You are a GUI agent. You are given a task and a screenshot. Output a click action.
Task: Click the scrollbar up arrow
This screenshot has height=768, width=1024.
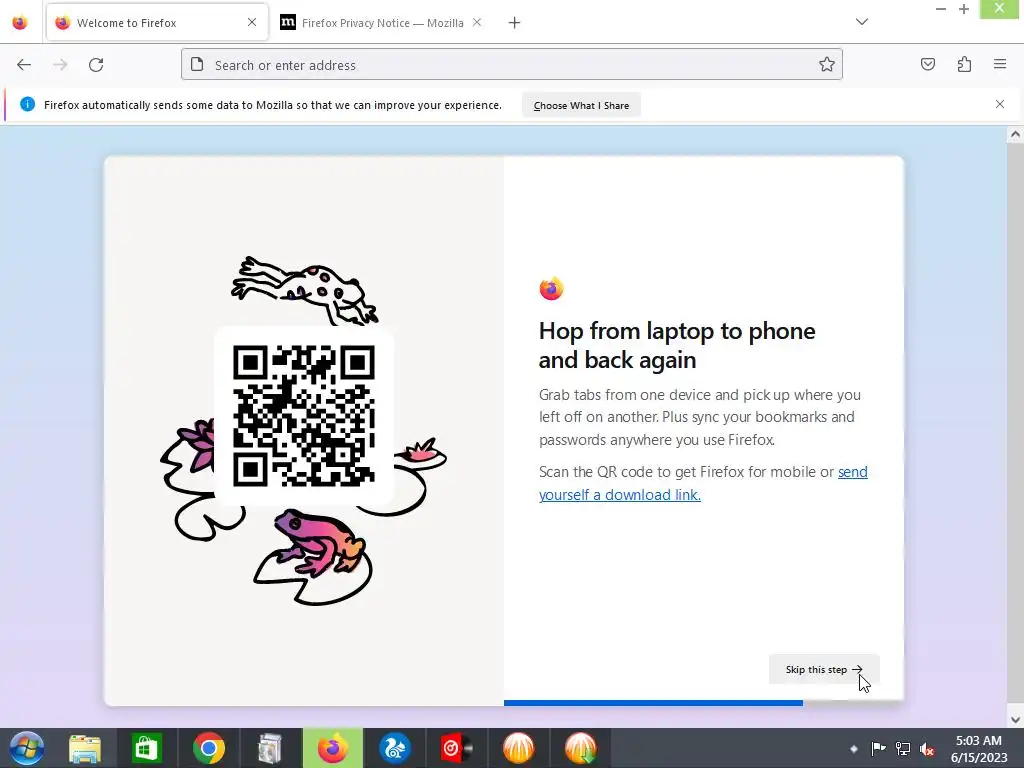pos(1015,135)
